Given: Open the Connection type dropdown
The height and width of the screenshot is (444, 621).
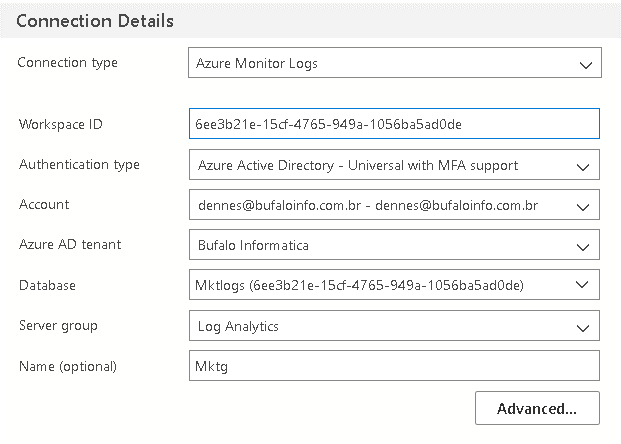Looking at the screenshot, I should click(395, 63).
